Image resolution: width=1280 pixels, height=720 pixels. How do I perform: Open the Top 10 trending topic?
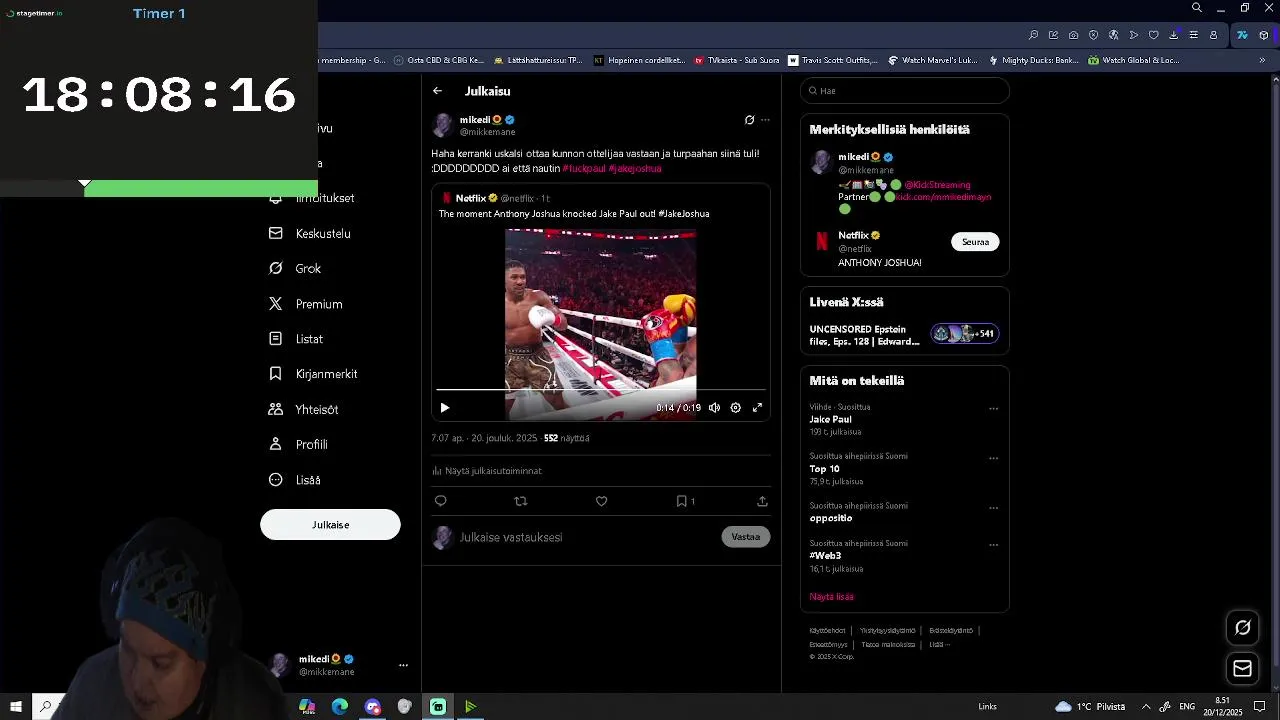(x=824, y=469)
